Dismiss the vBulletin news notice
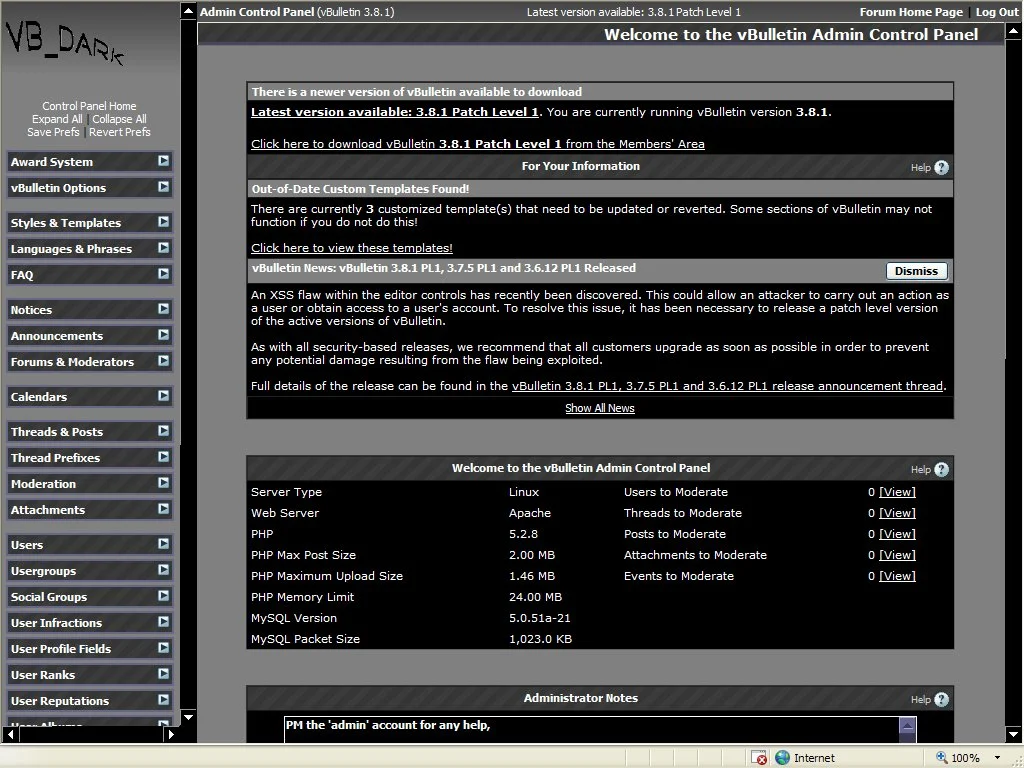This screenshot has height=768, width=1024. [916, 271]
